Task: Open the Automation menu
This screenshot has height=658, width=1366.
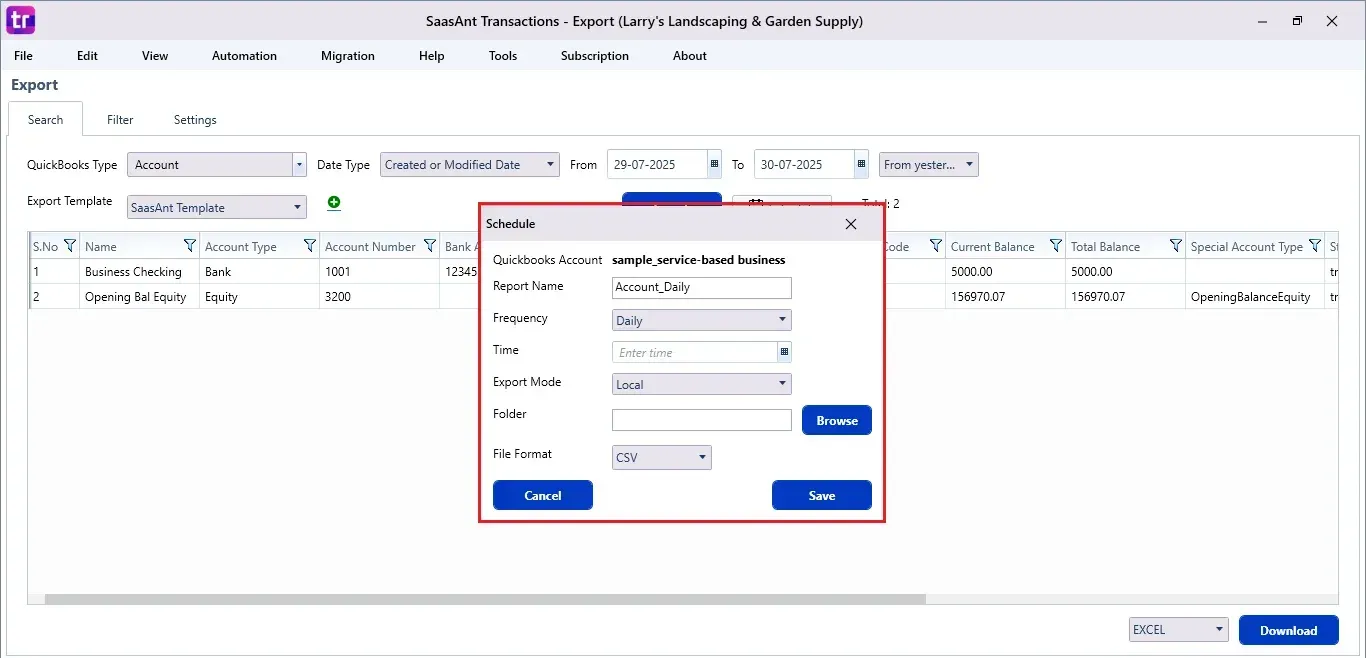Action: point(244,56)
